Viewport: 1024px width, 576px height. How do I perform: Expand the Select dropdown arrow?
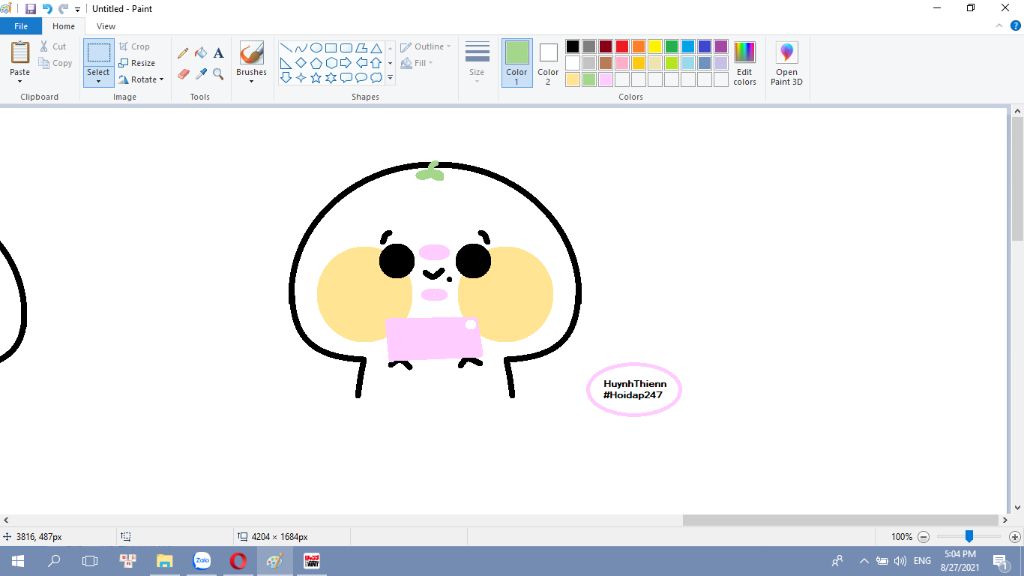(99, 82)
